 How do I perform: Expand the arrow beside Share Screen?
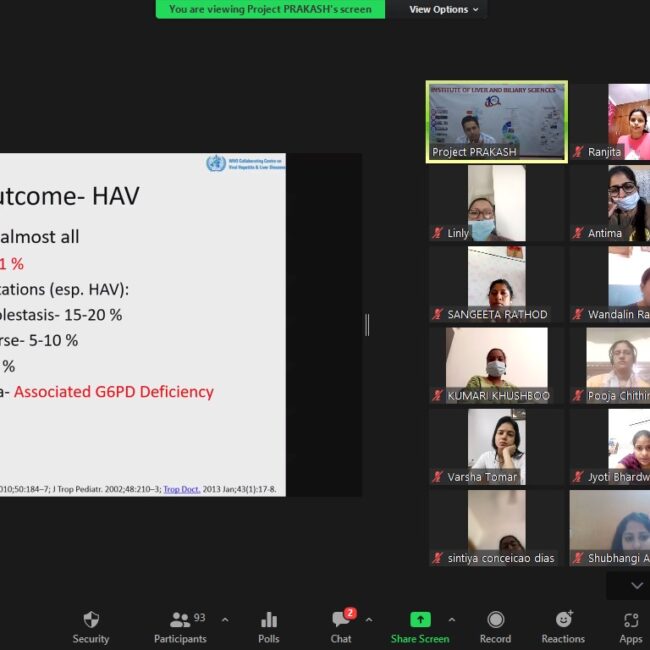pos(451,619)
